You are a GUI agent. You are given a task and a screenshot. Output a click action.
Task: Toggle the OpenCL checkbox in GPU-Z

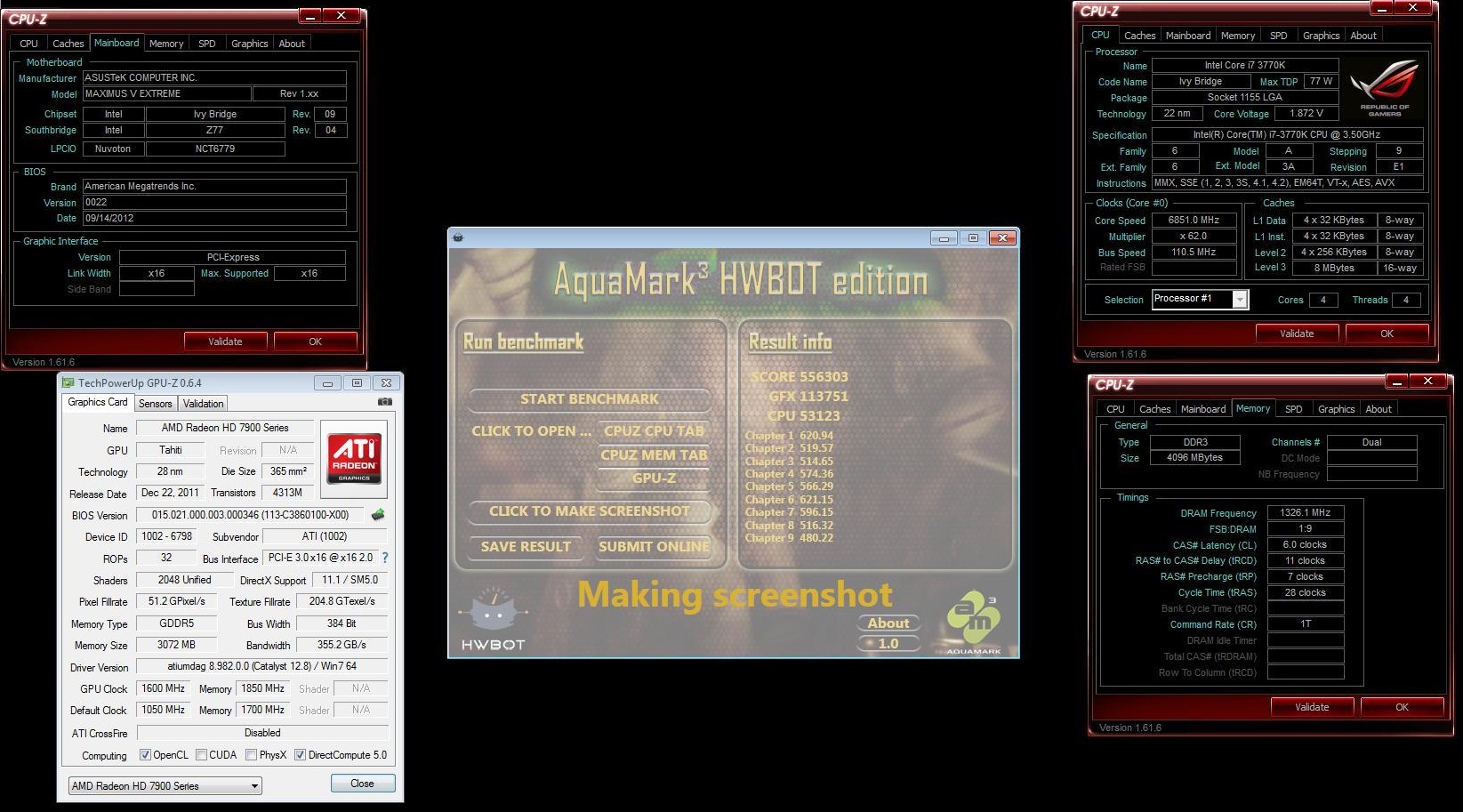pyautogui.click(x=145, y=755)
